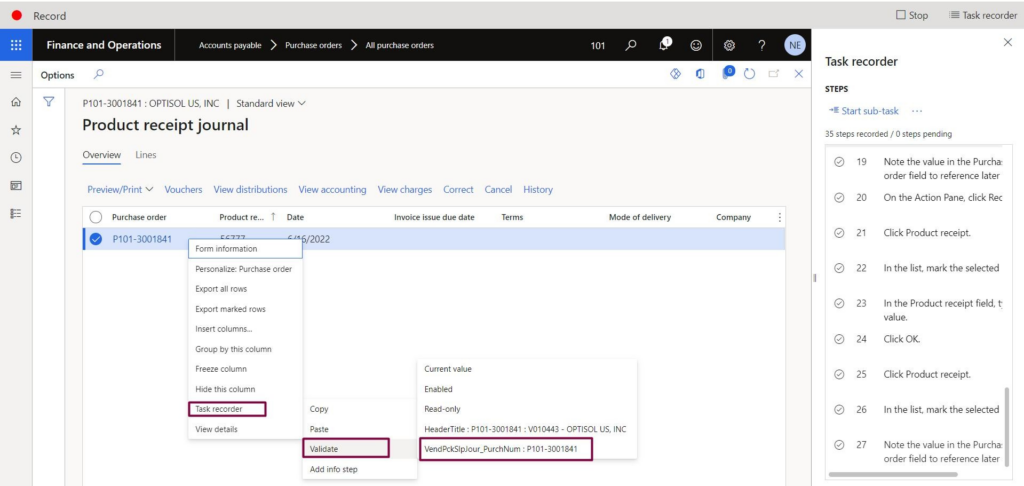The width and height of the screenshot is (1024, 486).
Task: Open the feedback smiley icon
Action: (697, 45)
